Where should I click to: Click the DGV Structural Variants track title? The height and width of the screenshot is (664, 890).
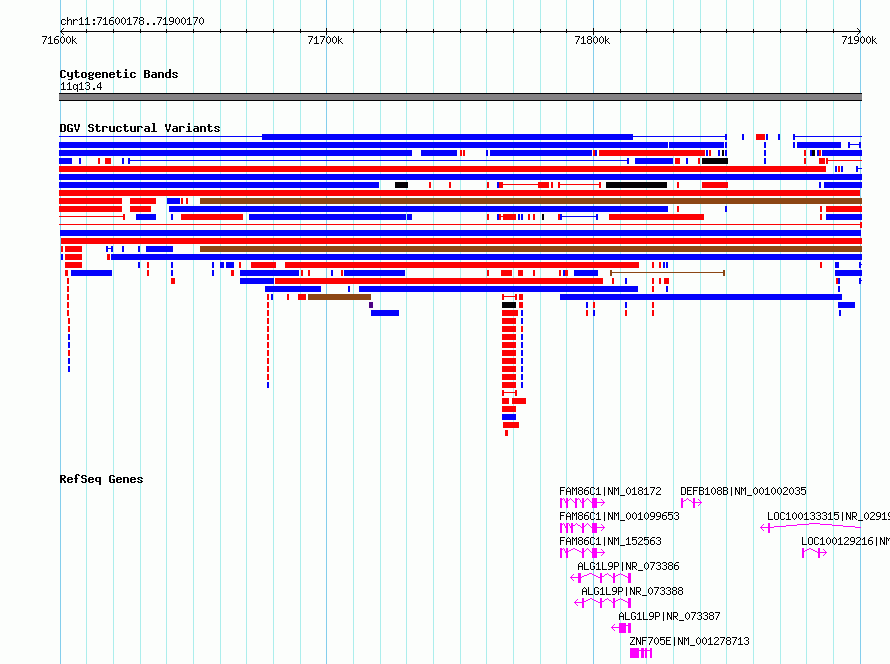click(140, 128)
